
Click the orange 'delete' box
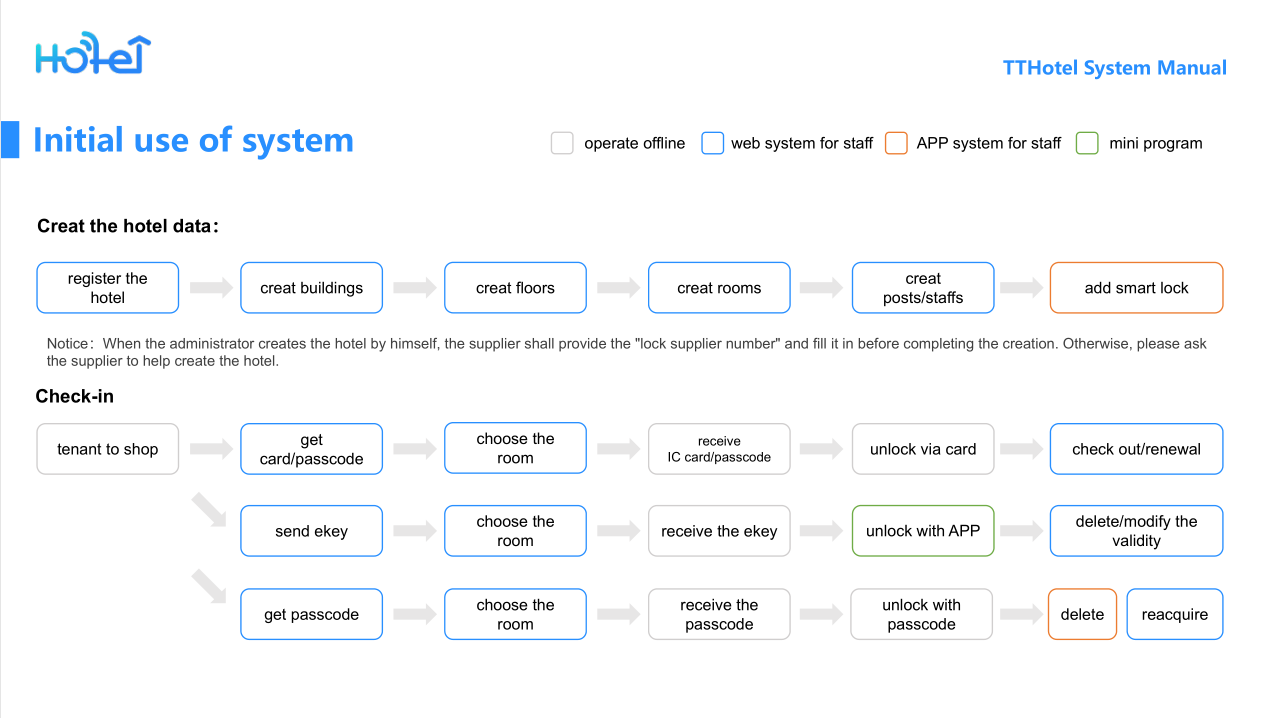pyautogui.click(x=1082, y=614)
